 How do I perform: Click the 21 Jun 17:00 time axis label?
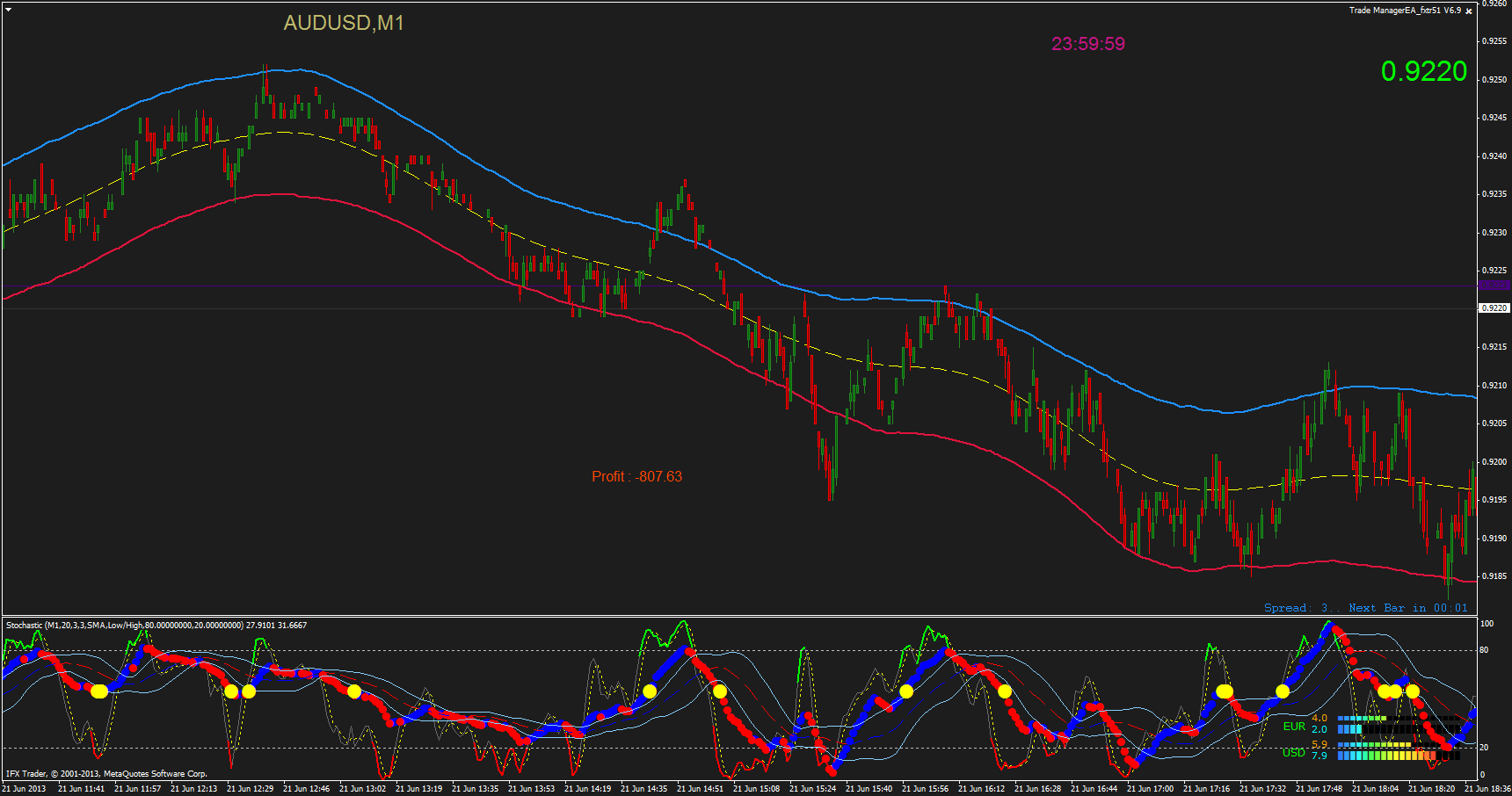(1150, 789)
